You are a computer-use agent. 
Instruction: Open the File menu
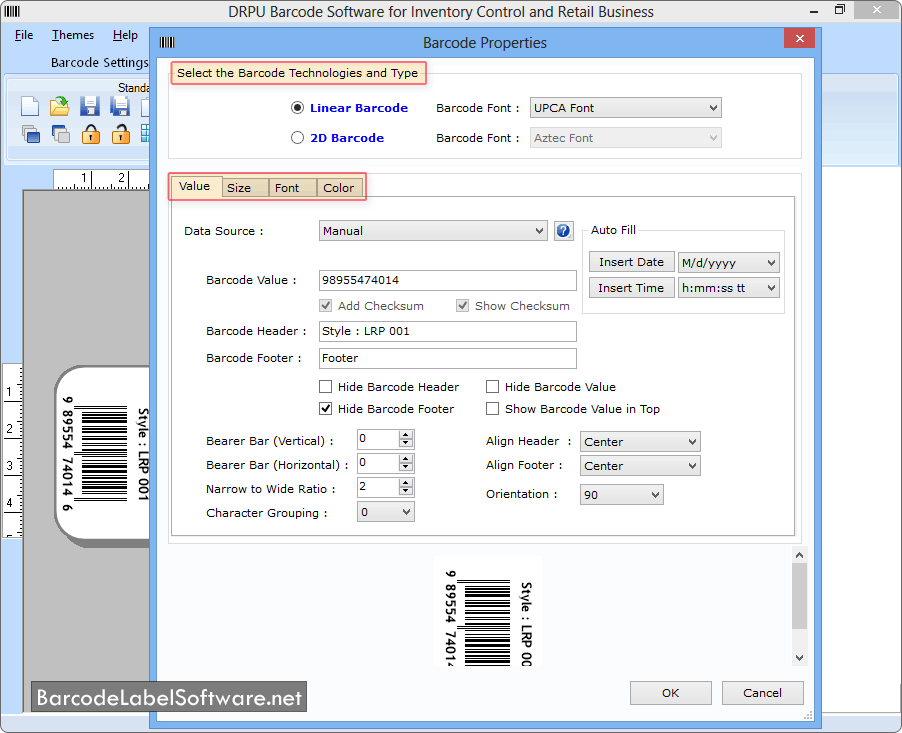pyautogui.click(x=24, y=35)
